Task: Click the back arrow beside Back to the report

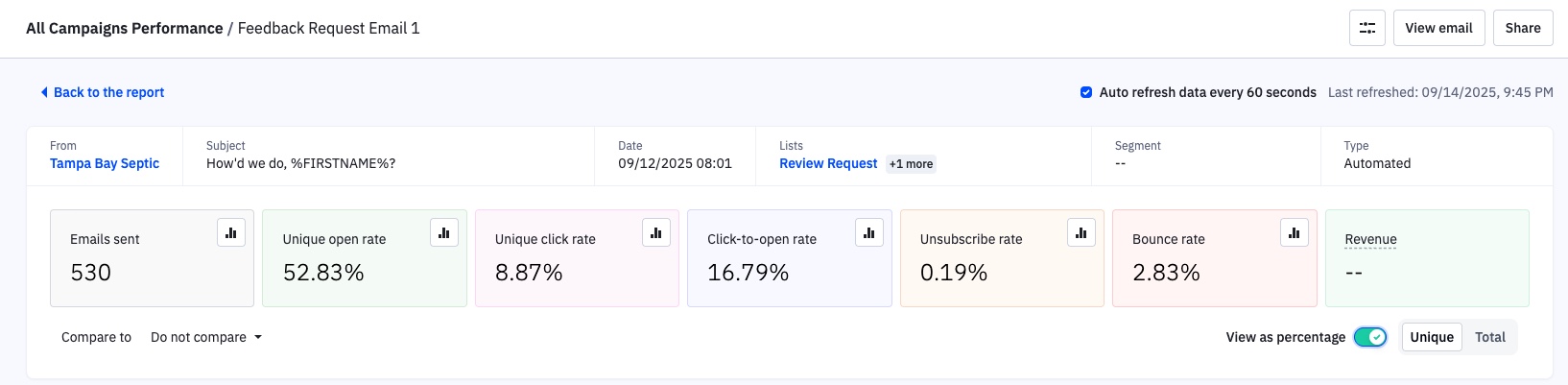Action: point(44,92)
